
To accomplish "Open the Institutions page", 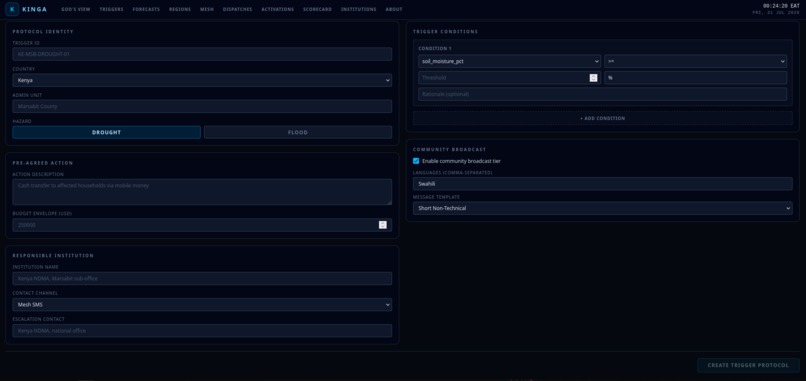I will click(358, 9).
